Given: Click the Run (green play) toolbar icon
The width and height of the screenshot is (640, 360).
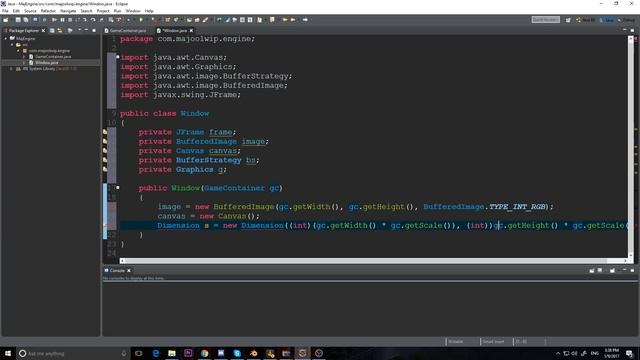Looking at the screenshot, I should [x=141, y=20].
